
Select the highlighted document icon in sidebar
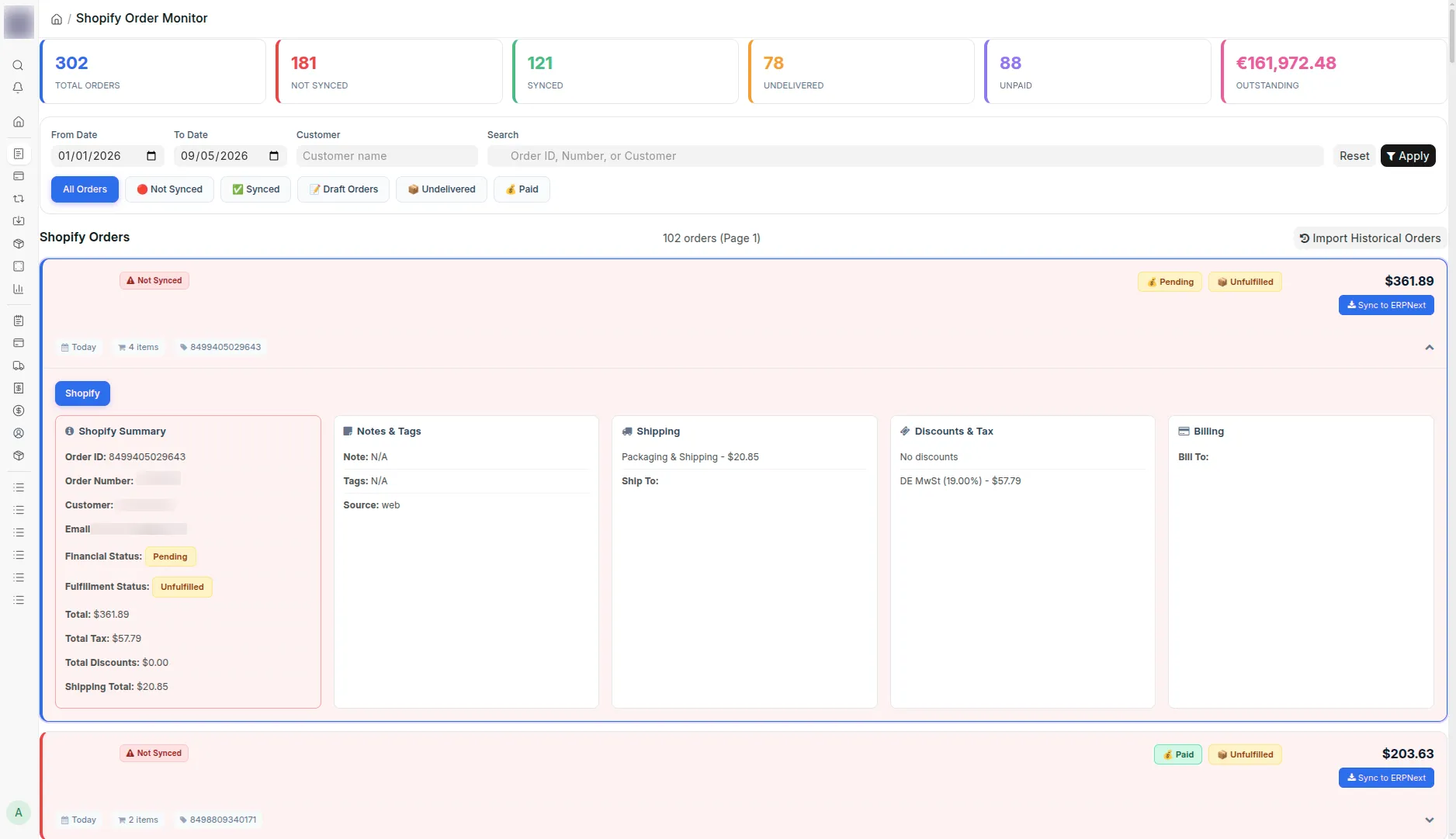click(18, 154)
